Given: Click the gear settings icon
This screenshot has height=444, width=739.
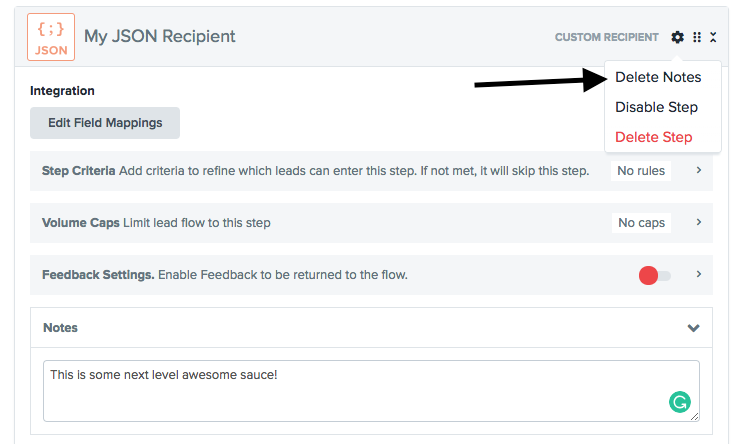Looking at the screenshot, I should tap(678, 37).
